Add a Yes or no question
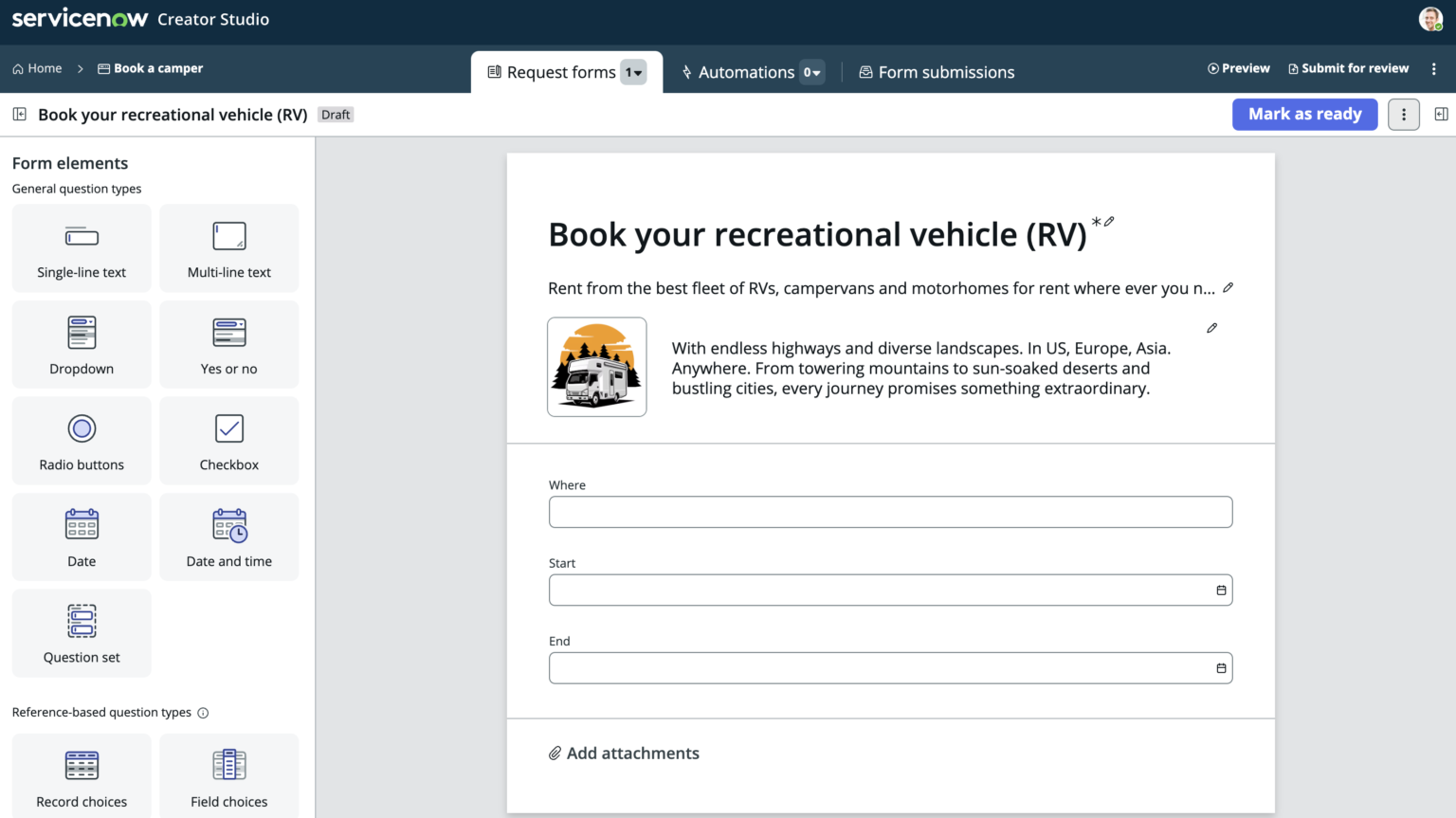The height and width of the screenshot is (818, 1456). pyautogui.click(x=228, y=345)
